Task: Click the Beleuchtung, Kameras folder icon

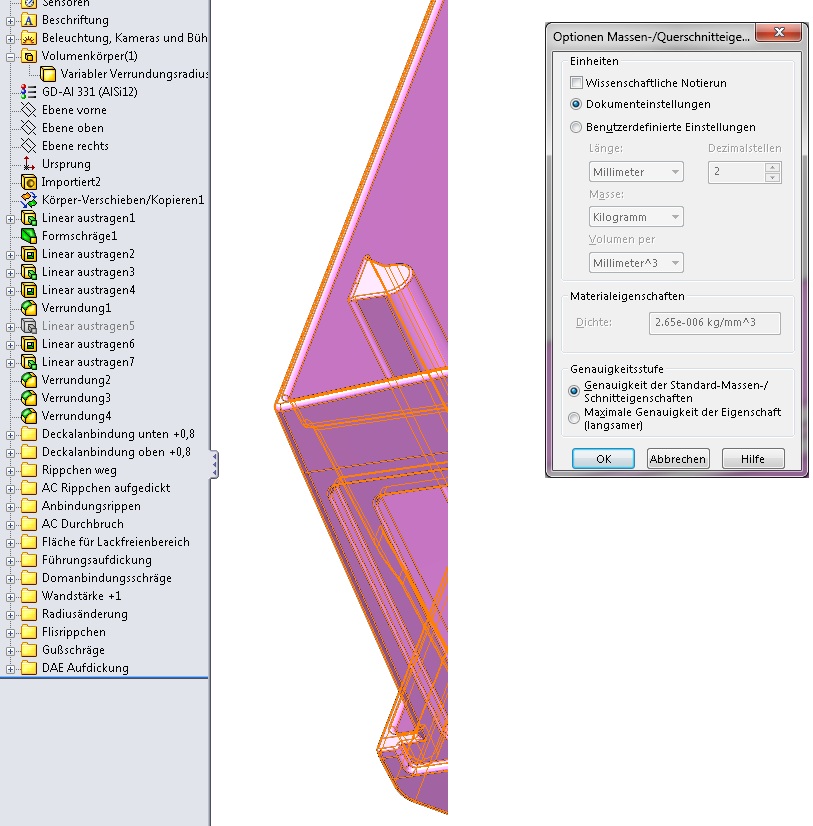Action: 29,38
